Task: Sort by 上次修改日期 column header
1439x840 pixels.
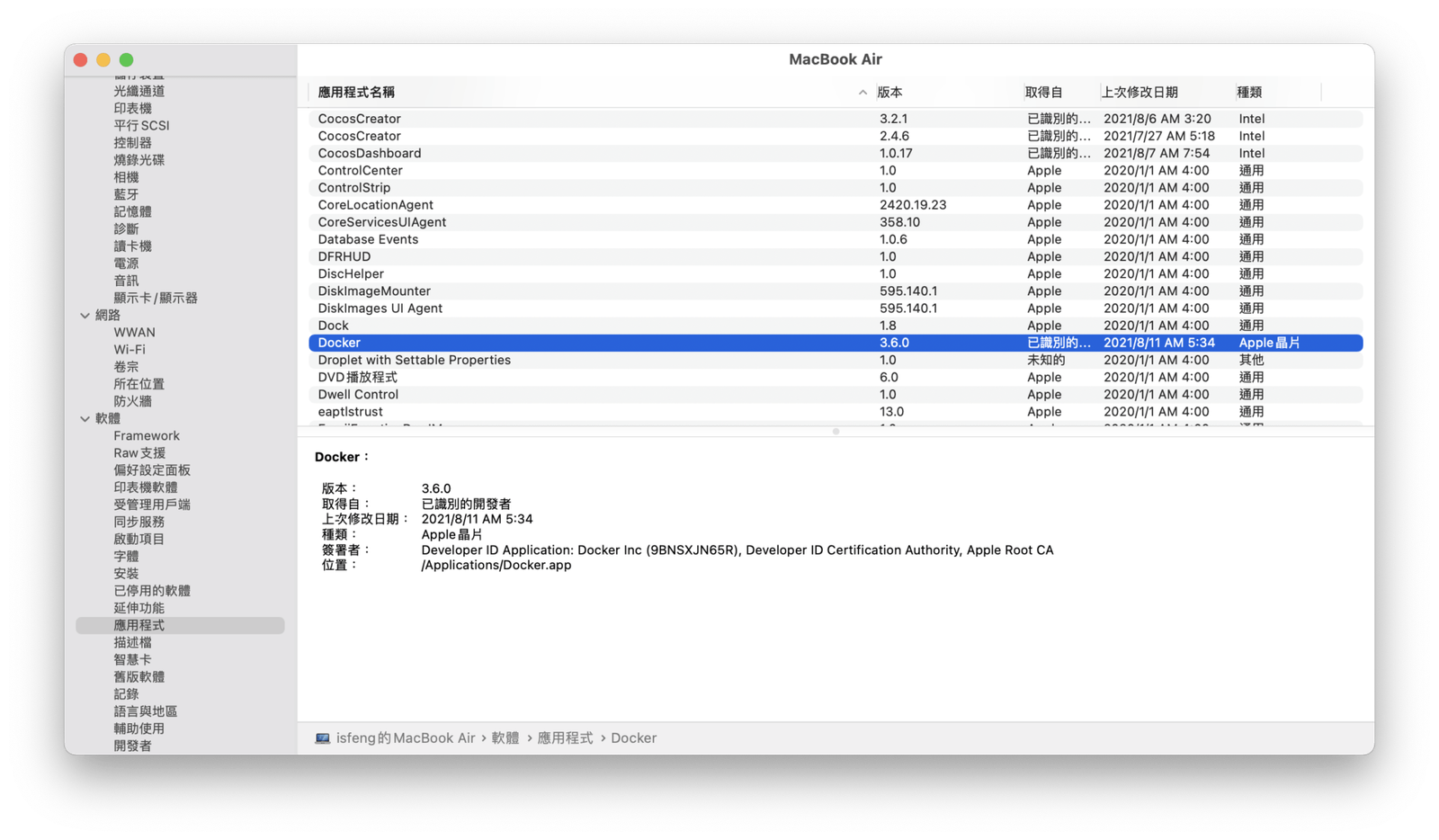Action: 1140,93
